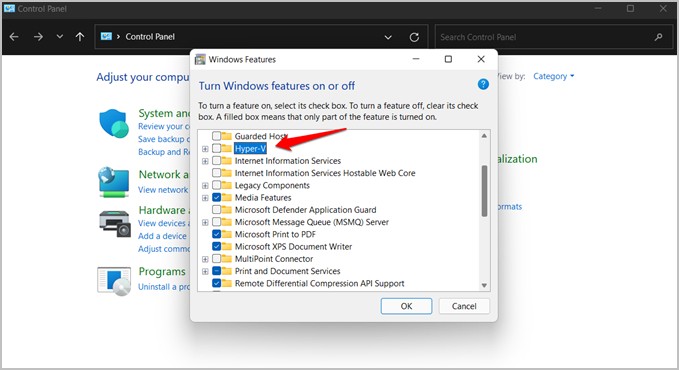679x370 pixels.
Task: Select the Media Features label
Action: pyautogui.click(x=263, y=198)
